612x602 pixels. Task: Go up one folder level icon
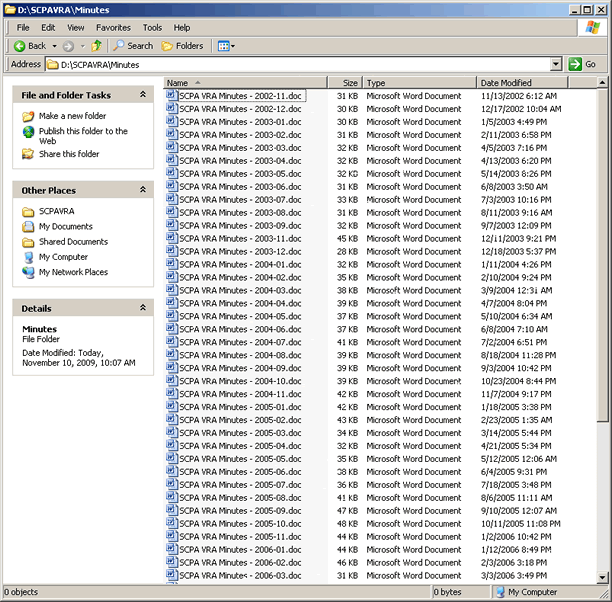point(96,46)
